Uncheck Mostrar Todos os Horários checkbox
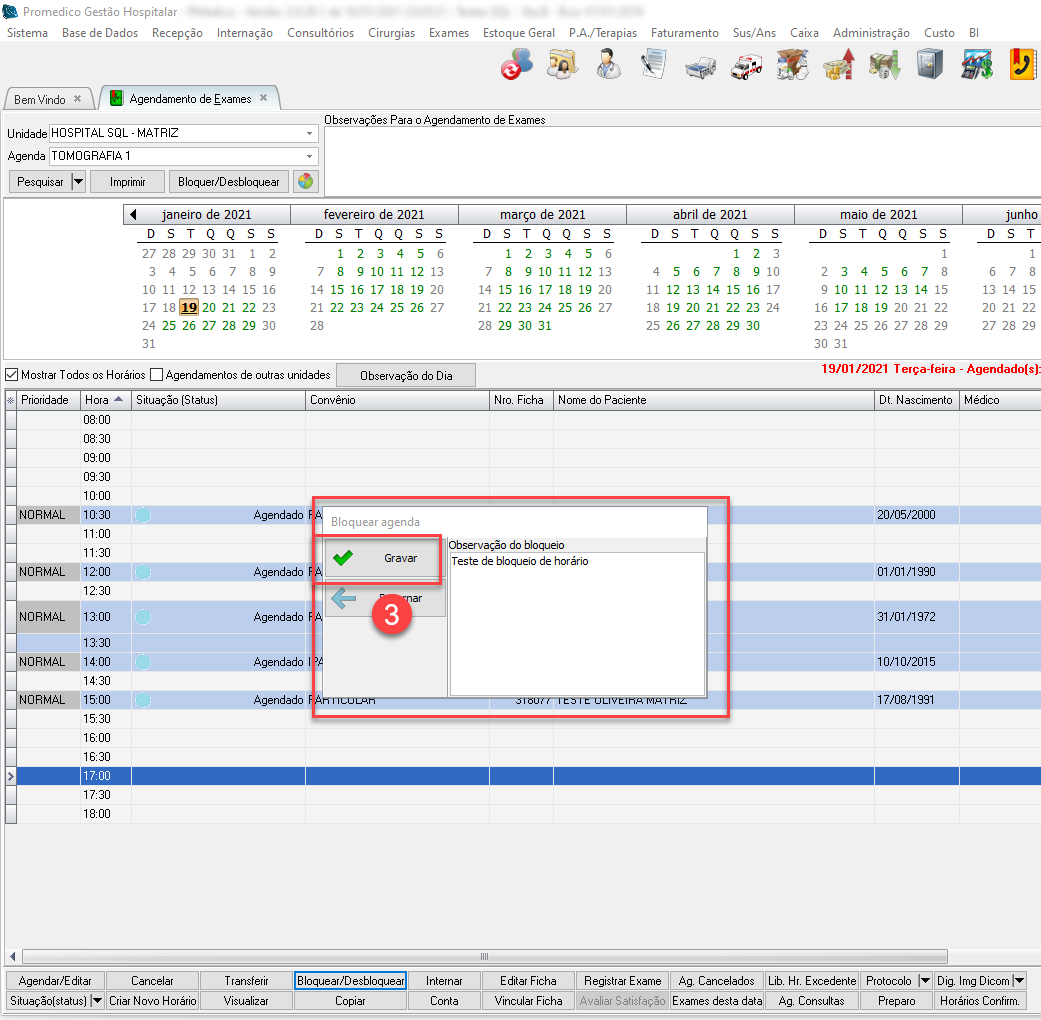 tap(12, 375)
